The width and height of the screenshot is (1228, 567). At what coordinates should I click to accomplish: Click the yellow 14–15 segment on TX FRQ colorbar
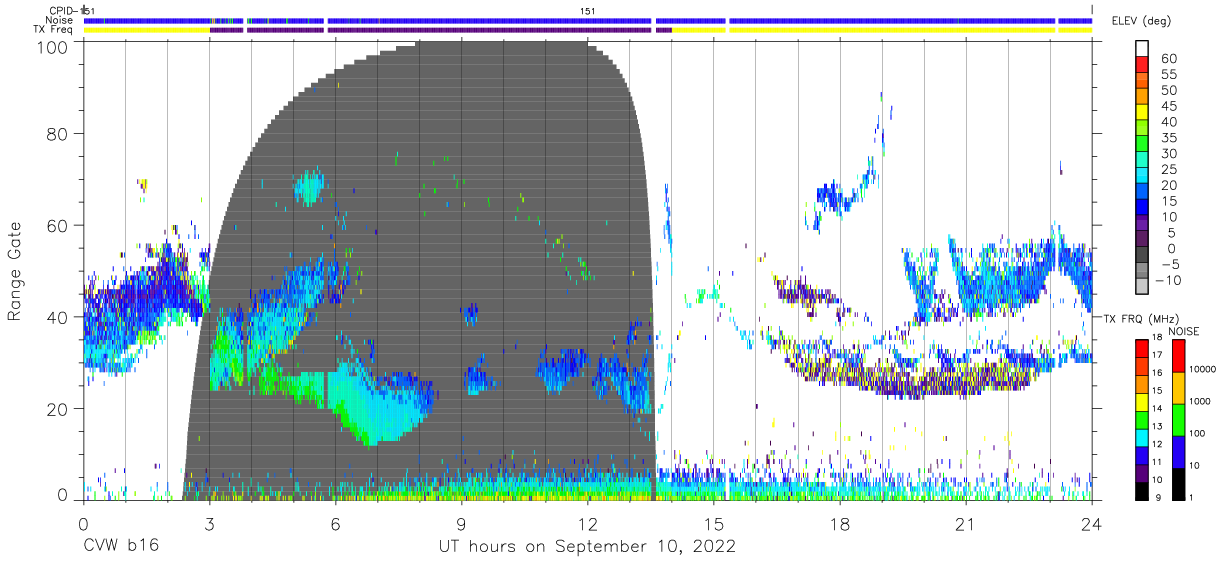pos(1142,401)
